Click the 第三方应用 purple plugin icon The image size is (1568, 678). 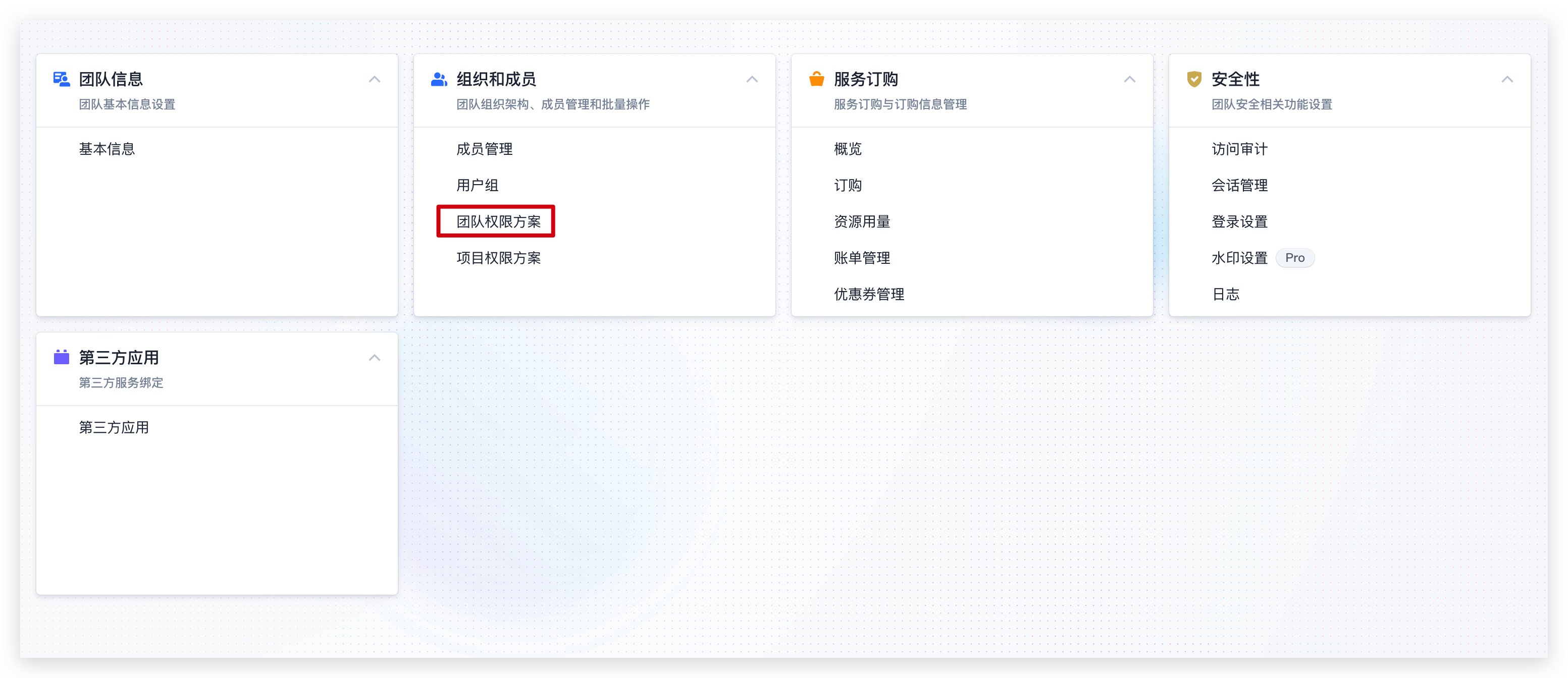pos(62,357)
